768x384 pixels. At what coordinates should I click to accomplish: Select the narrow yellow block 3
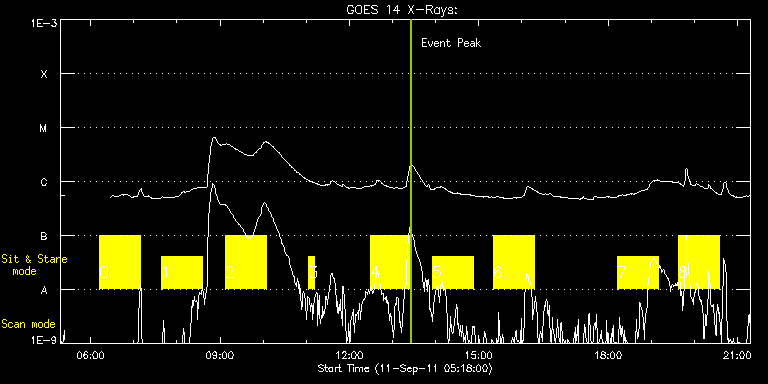tap(312, 272)
